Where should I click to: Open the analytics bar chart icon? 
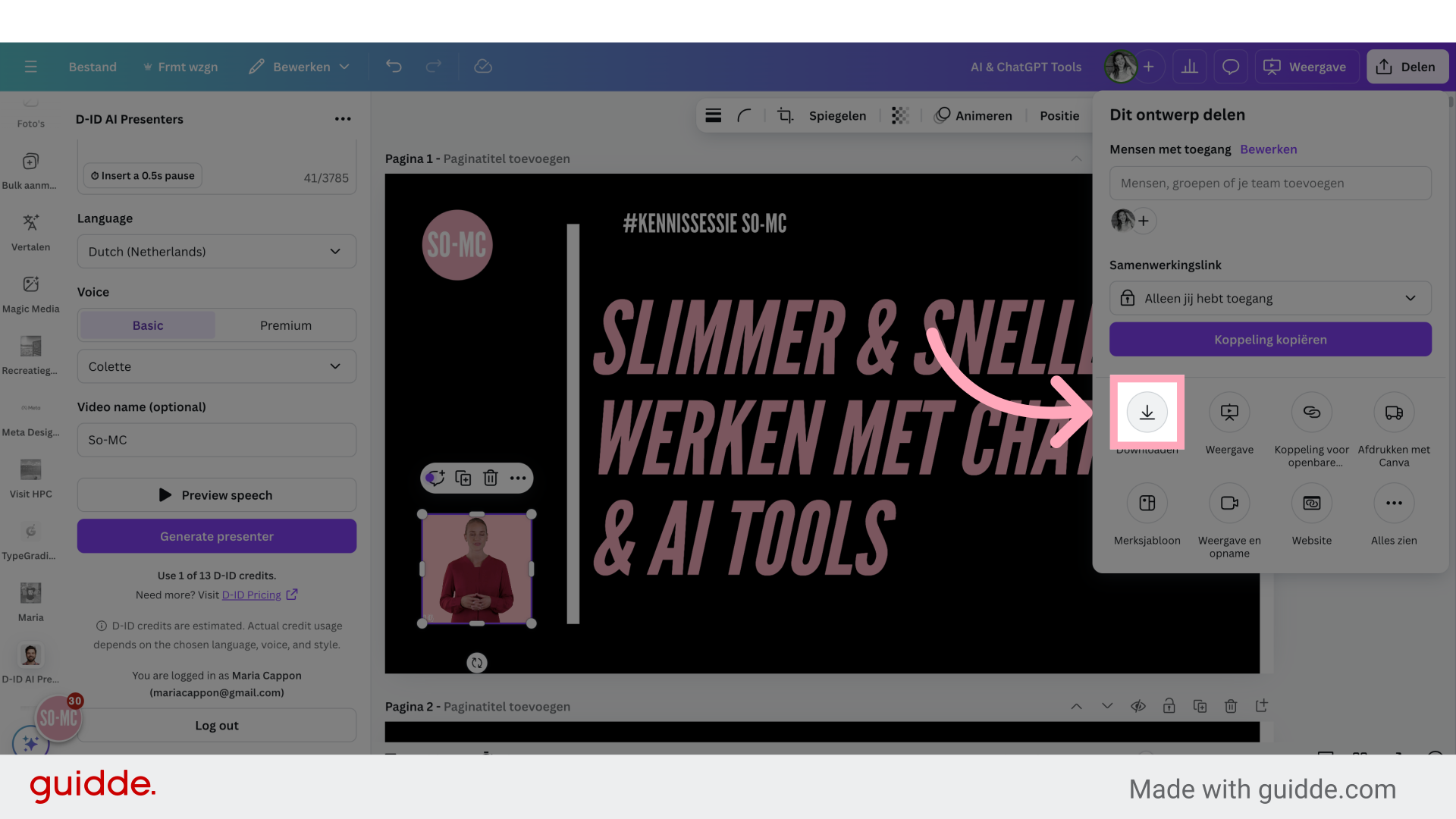[1190, 67]
